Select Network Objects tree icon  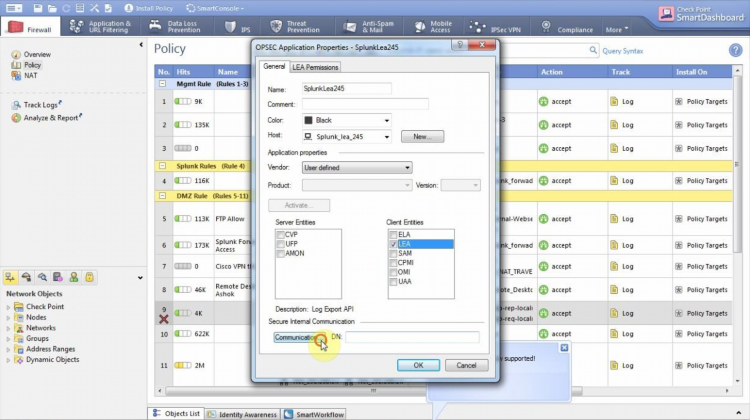(x=11, y=277)
